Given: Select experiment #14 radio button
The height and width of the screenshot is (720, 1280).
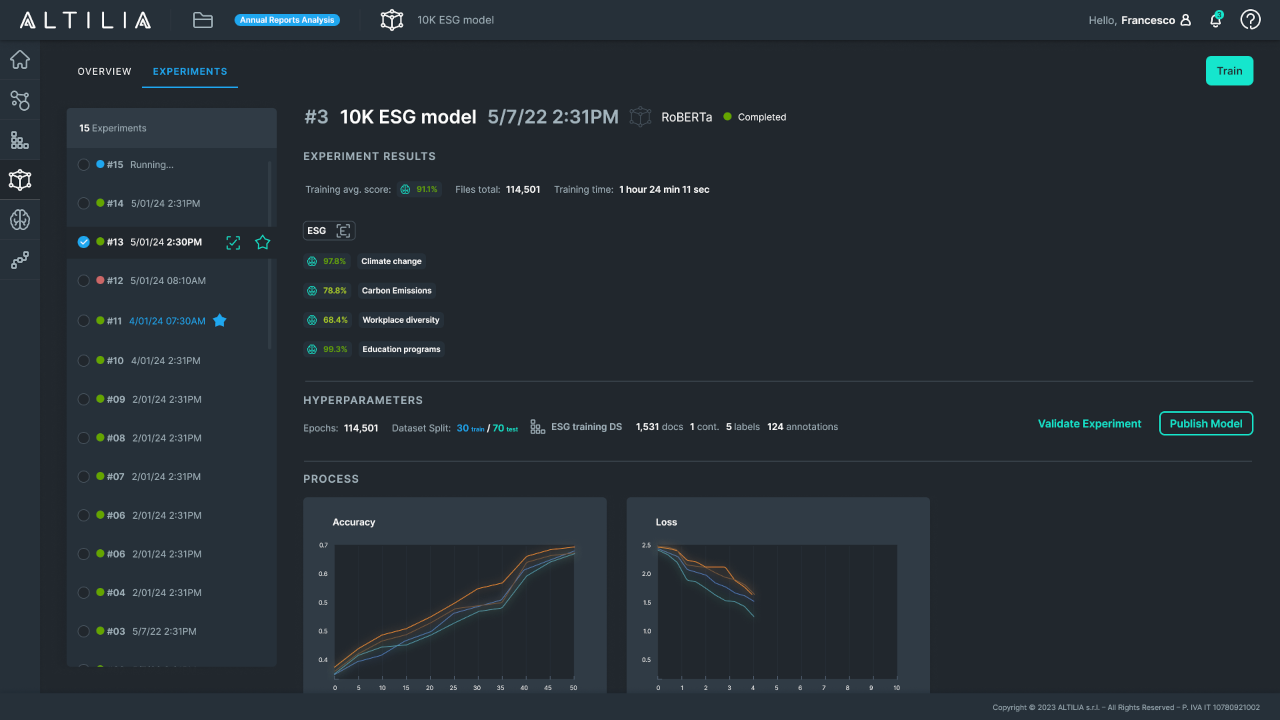Looking at the screenshot, I should click(x=84, y=203).
